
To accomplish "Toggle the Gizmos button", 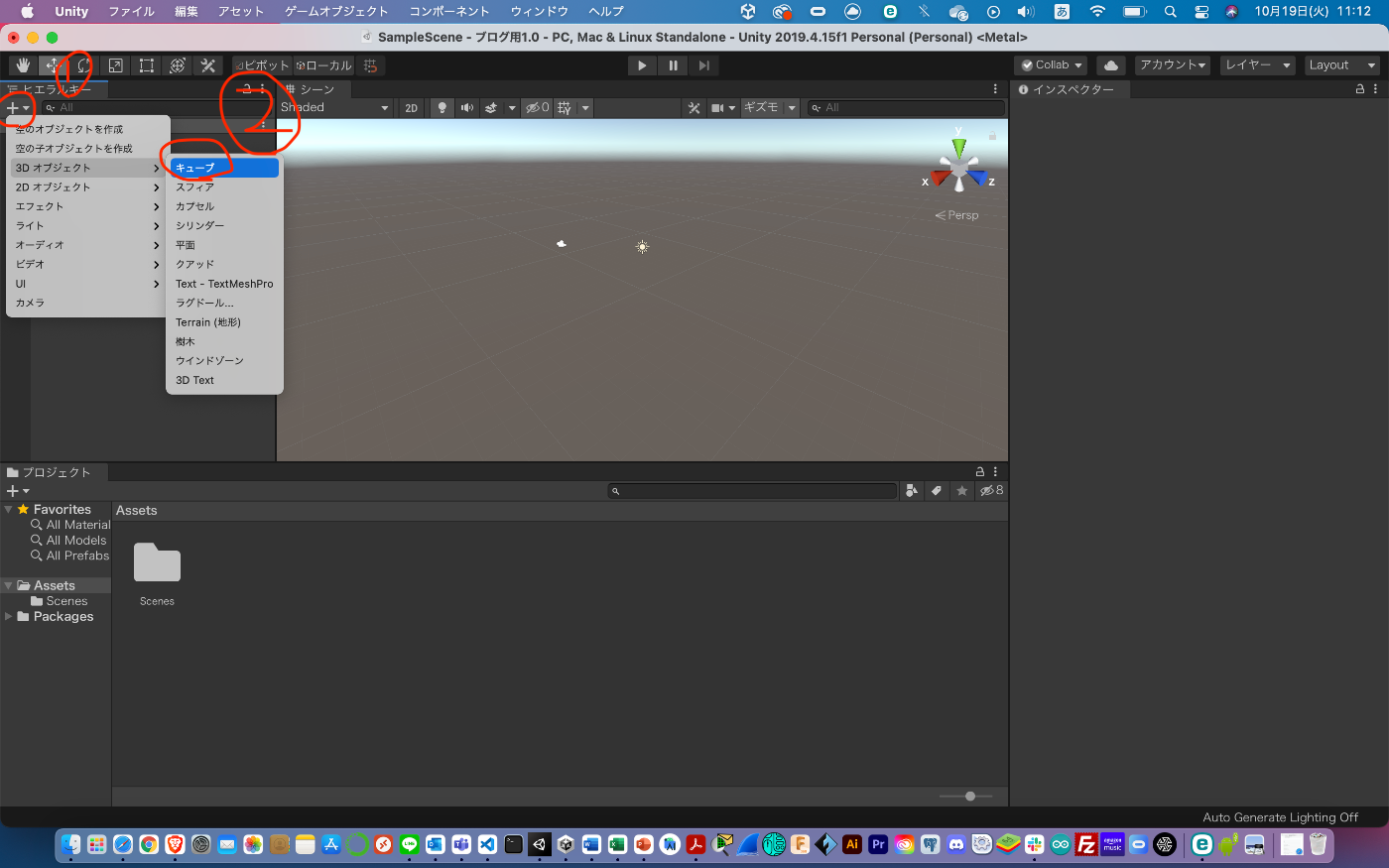I will 761,108.
